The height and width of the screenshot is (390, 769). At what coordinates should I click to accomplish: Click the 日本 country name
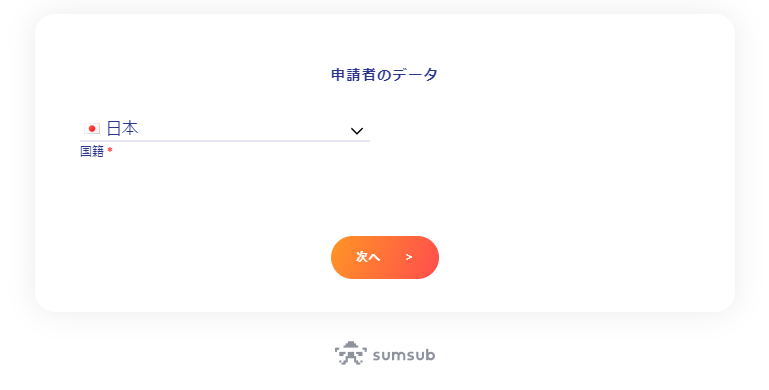point(122,129)
